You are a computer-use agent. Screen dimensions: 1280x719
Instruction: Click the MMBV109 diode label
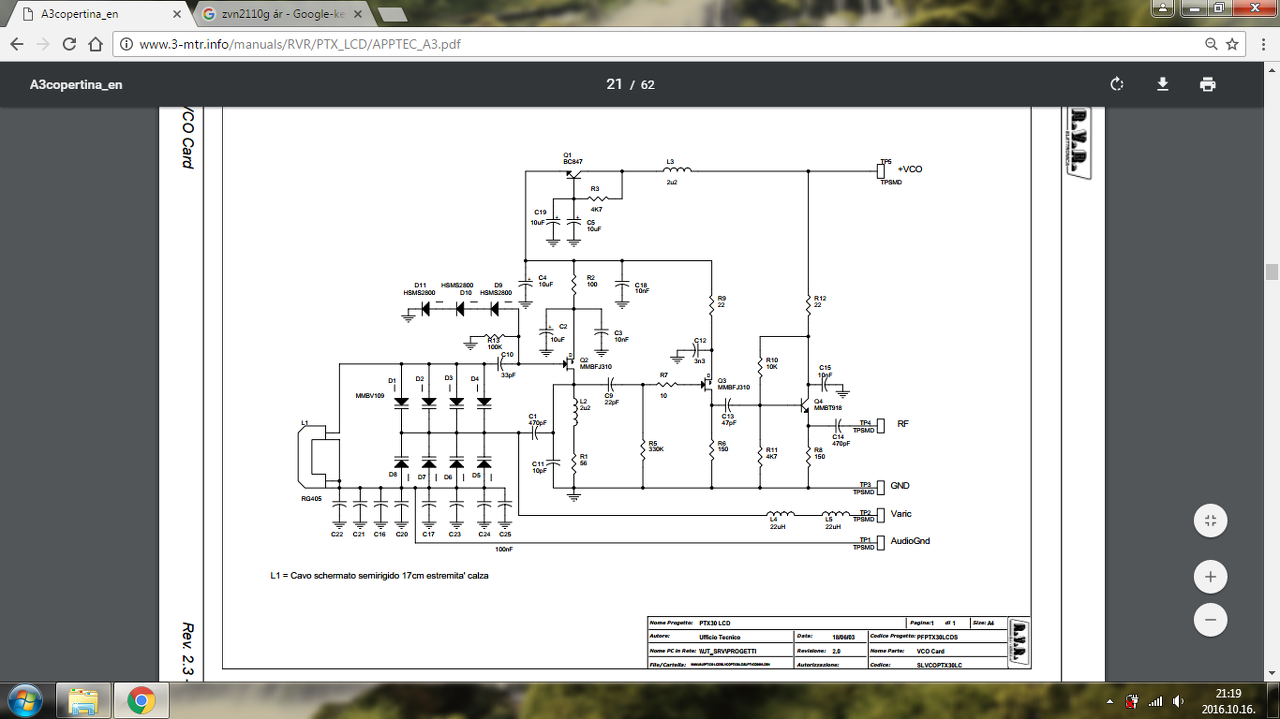coord(370,395)
